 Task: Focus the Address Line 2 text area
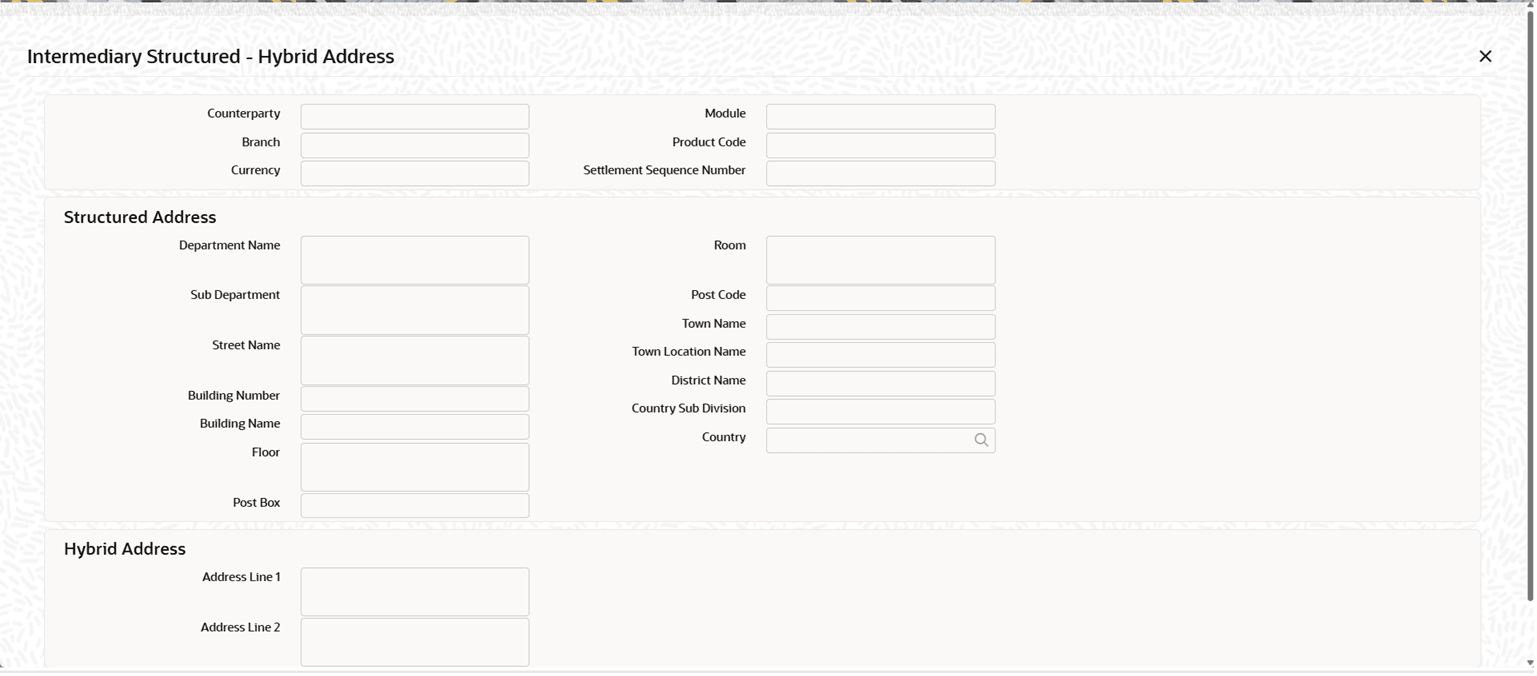(415, 642)
